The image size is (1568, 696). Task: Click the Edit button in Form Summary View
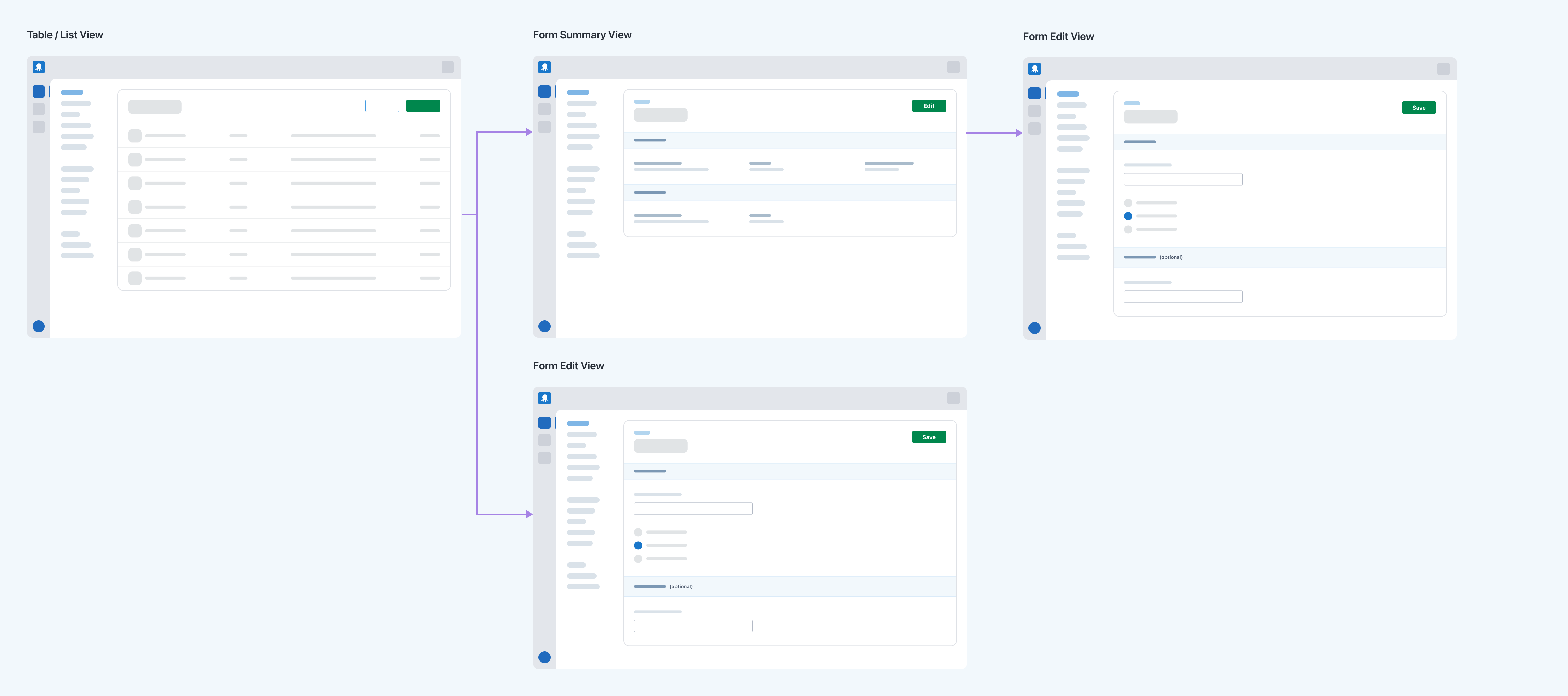929,106
